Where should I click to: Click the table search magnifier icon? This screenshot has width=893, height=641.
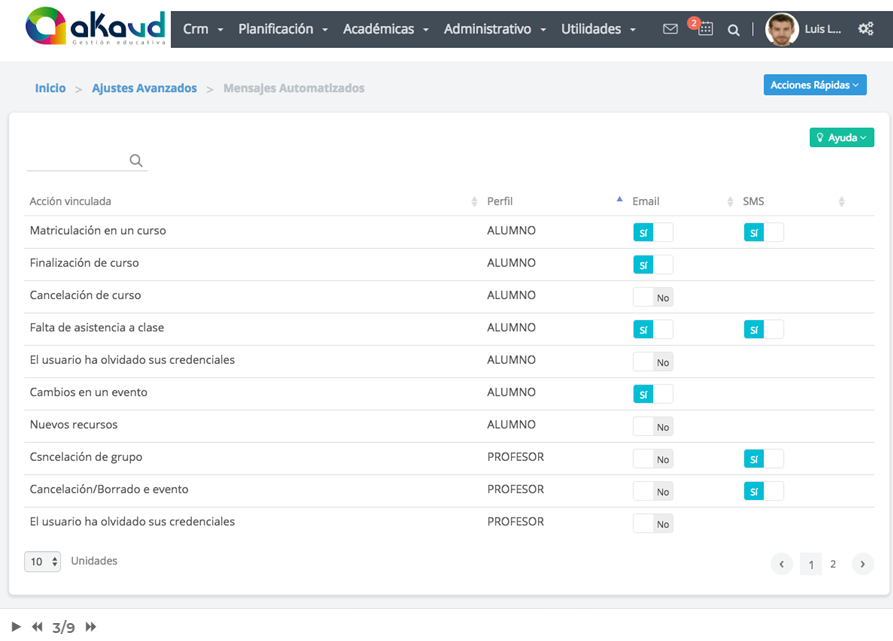136,161
